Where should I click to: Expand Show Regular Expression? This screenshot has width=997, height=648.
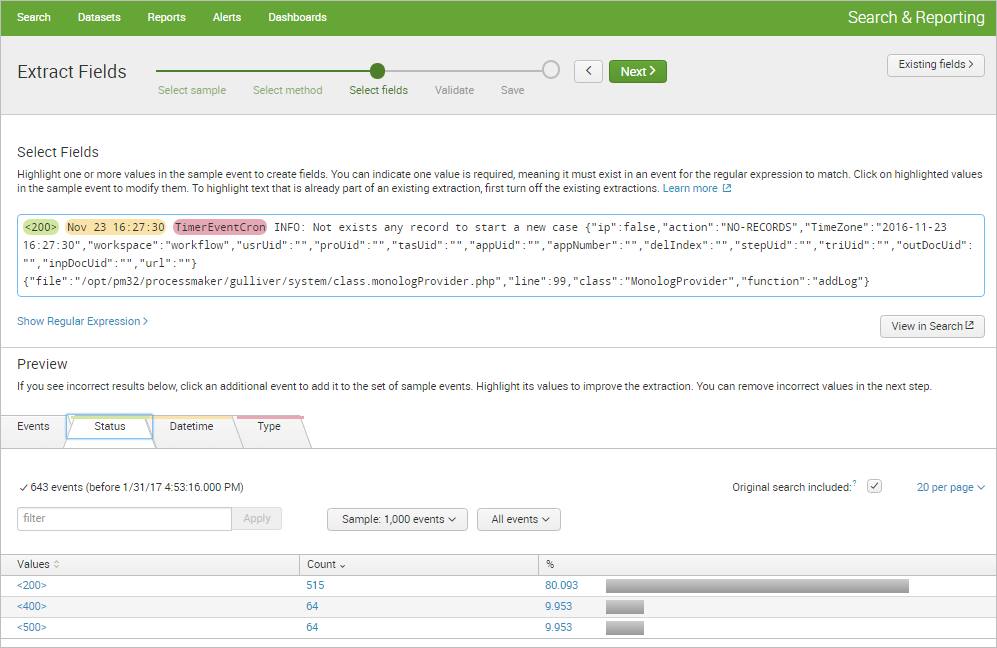click(82, 321)
